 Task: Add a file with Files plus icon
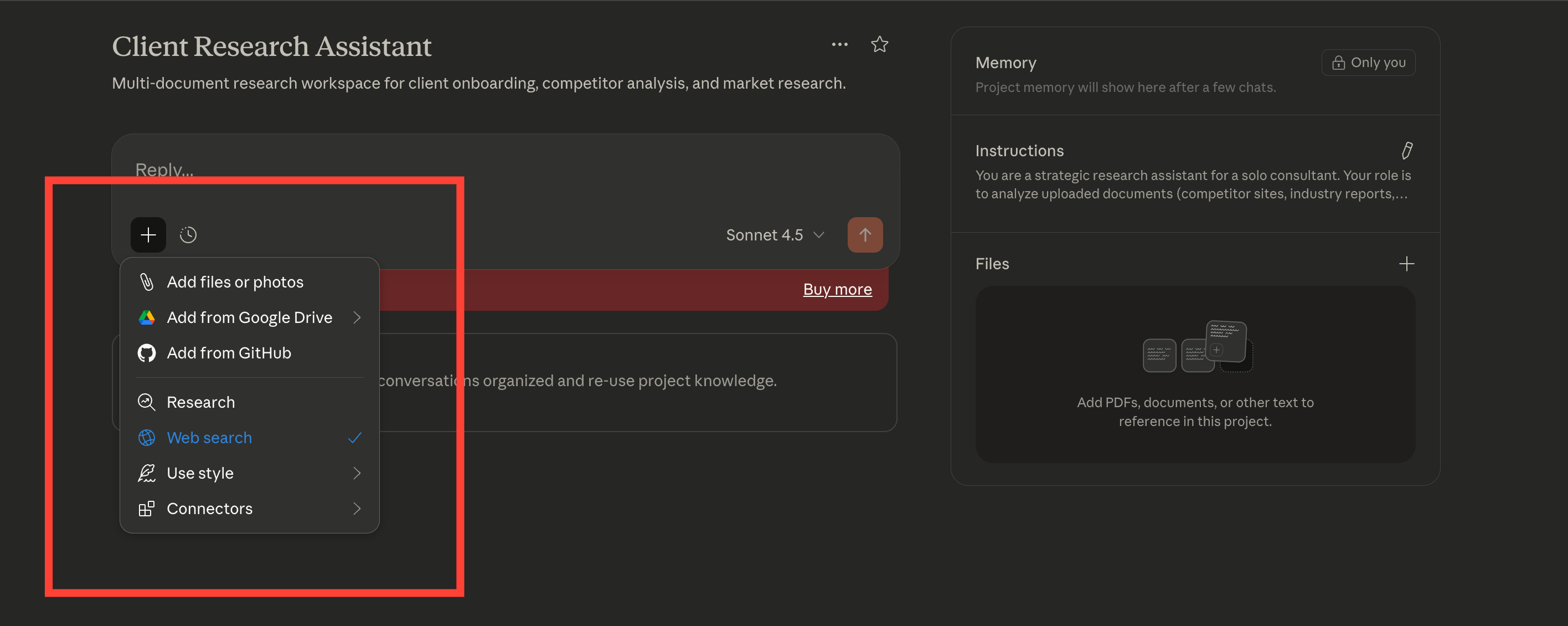1406,264
